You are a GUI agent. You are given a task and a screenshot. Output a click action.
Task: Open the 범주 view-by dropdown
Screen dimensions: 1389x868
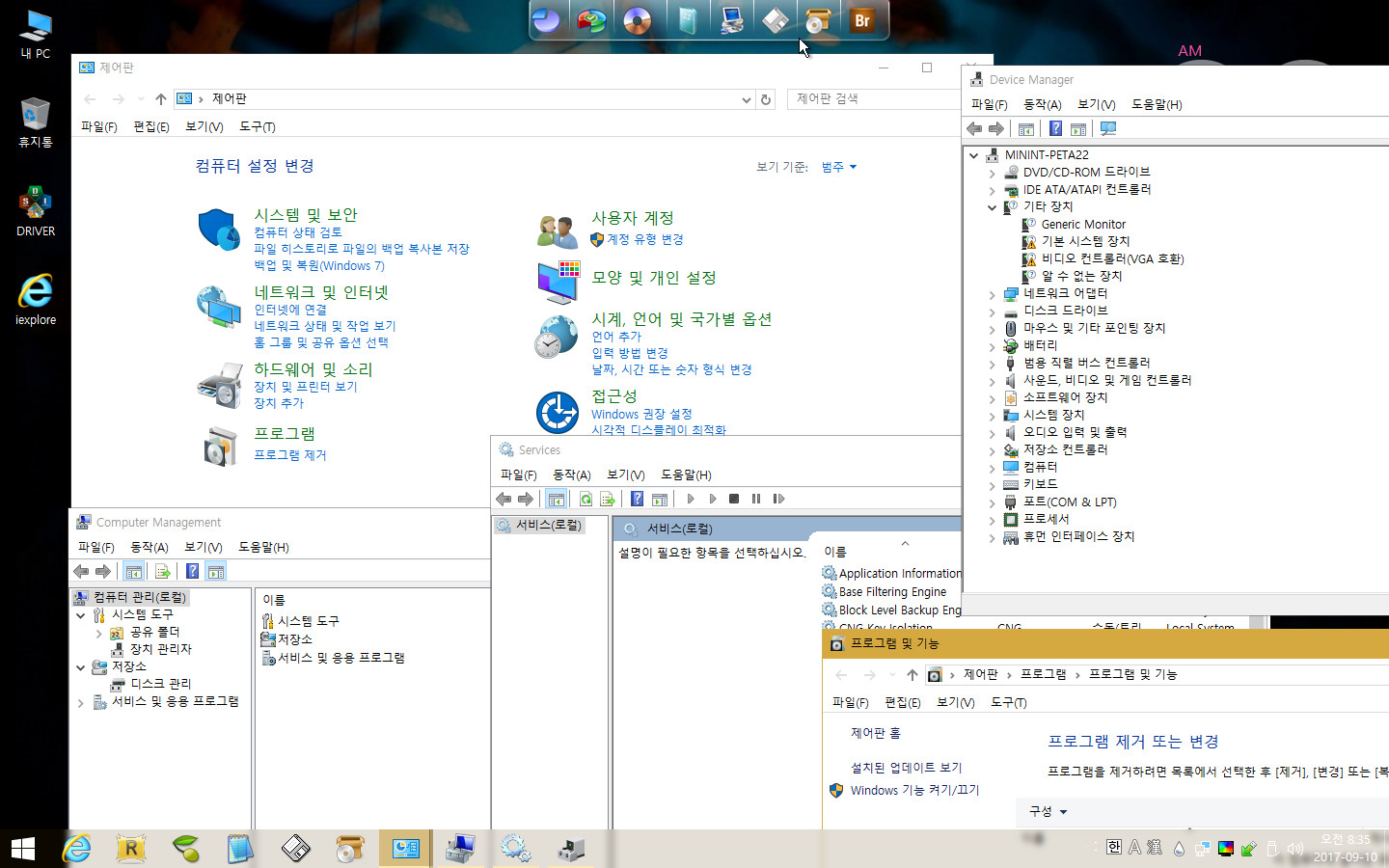838,167
